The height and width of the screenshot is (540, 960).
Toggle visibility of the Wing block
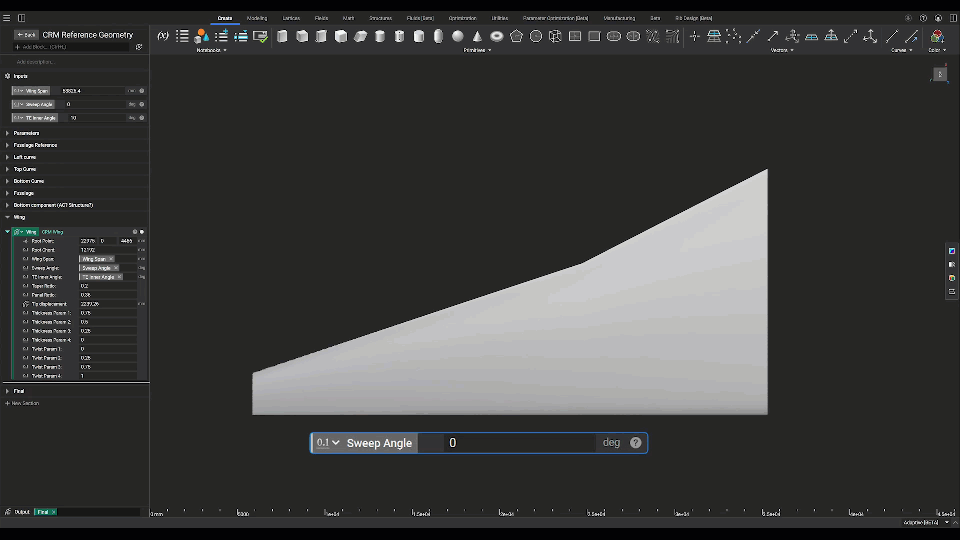[x=142, y=232]
